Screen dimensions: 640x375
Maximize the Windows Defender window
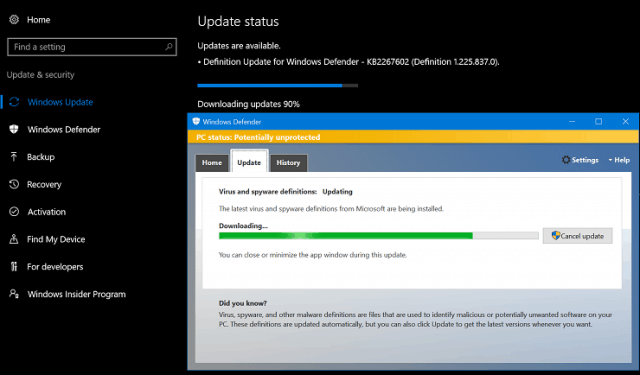click(598, 122)
